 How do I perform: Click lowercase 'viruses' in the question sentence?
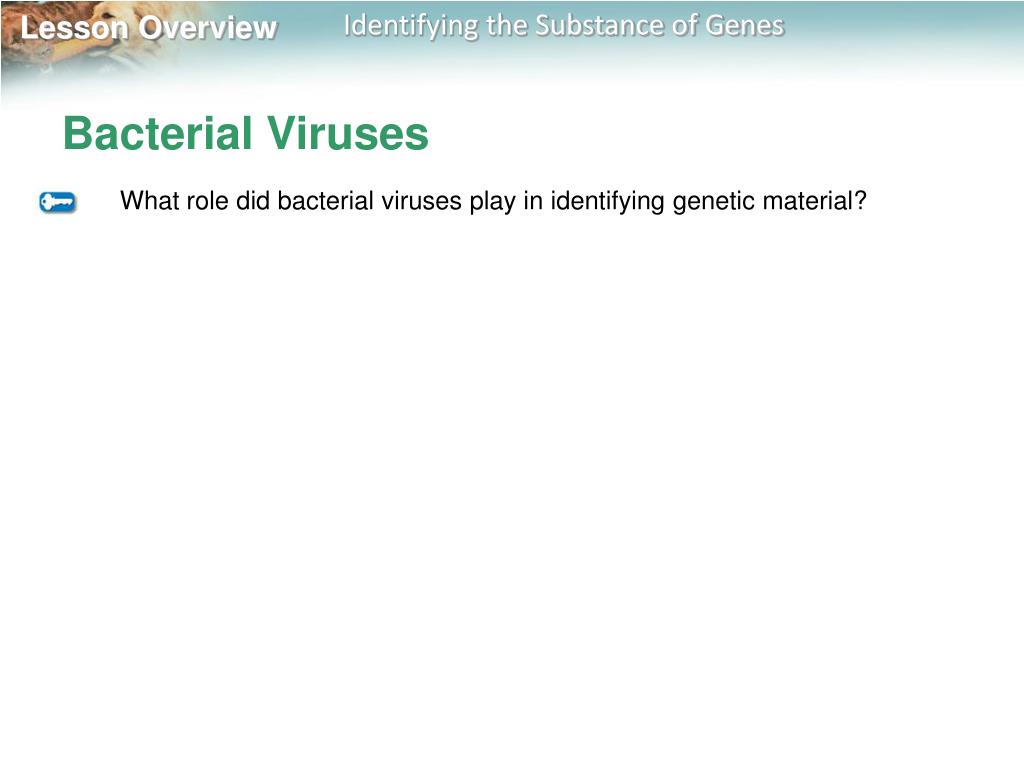(421, 200)
